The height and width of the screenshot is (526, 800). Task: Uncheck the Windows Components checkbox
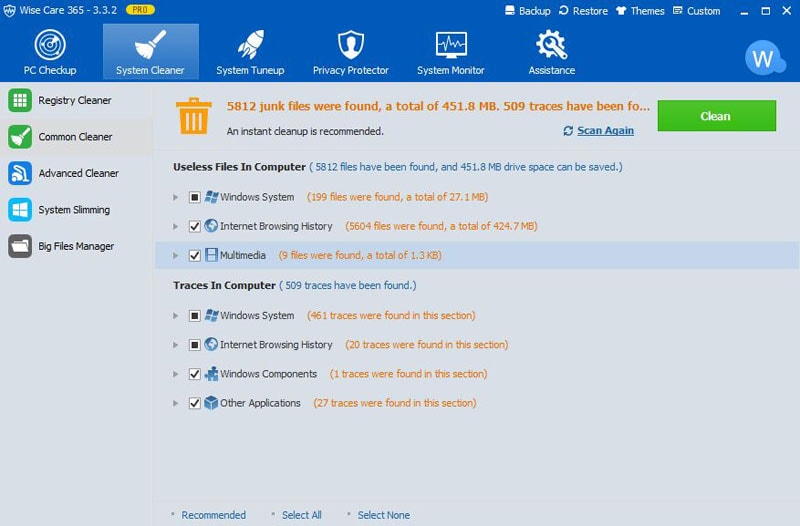click(x=194, y=374)
